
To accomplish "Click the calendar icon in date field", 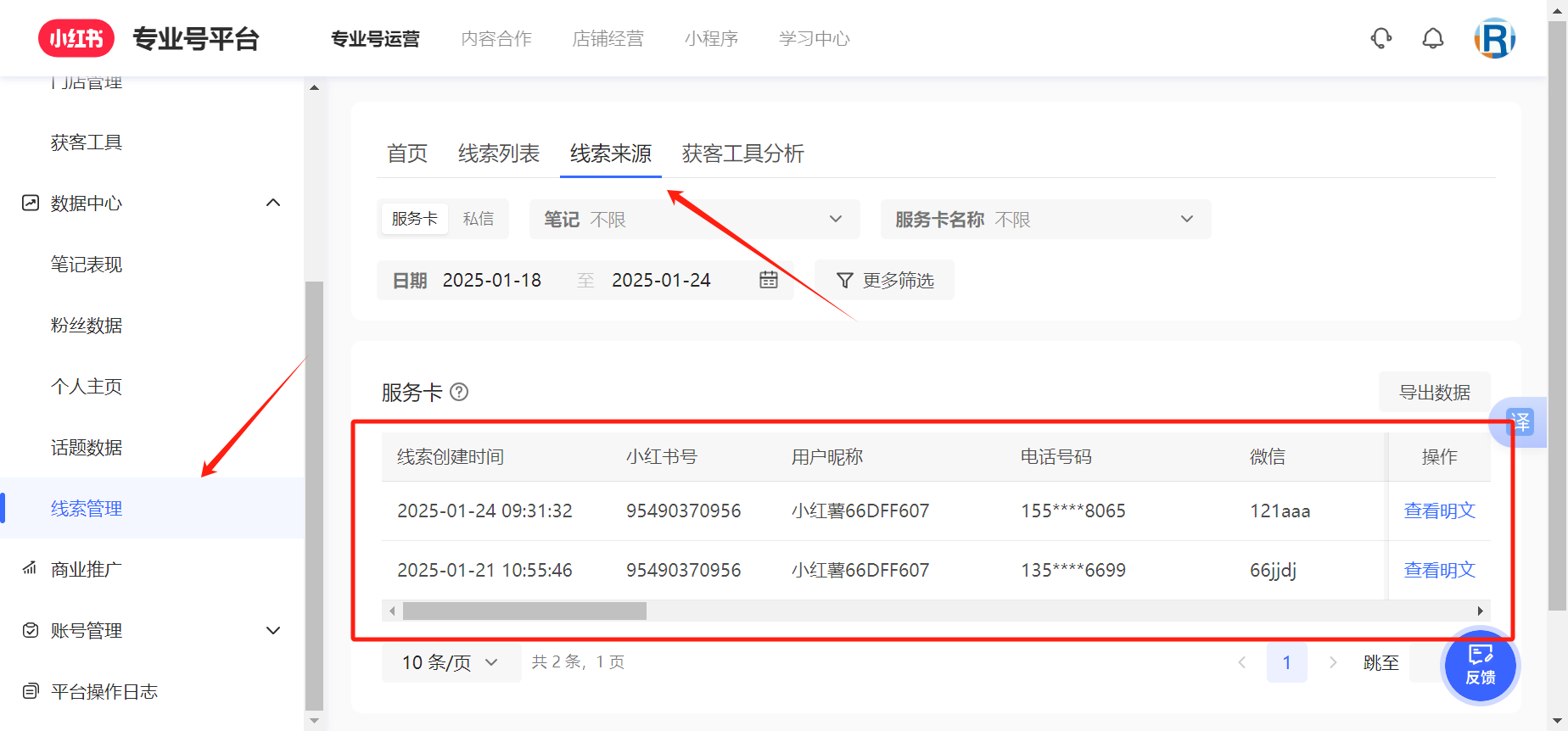I will [768, 280].
